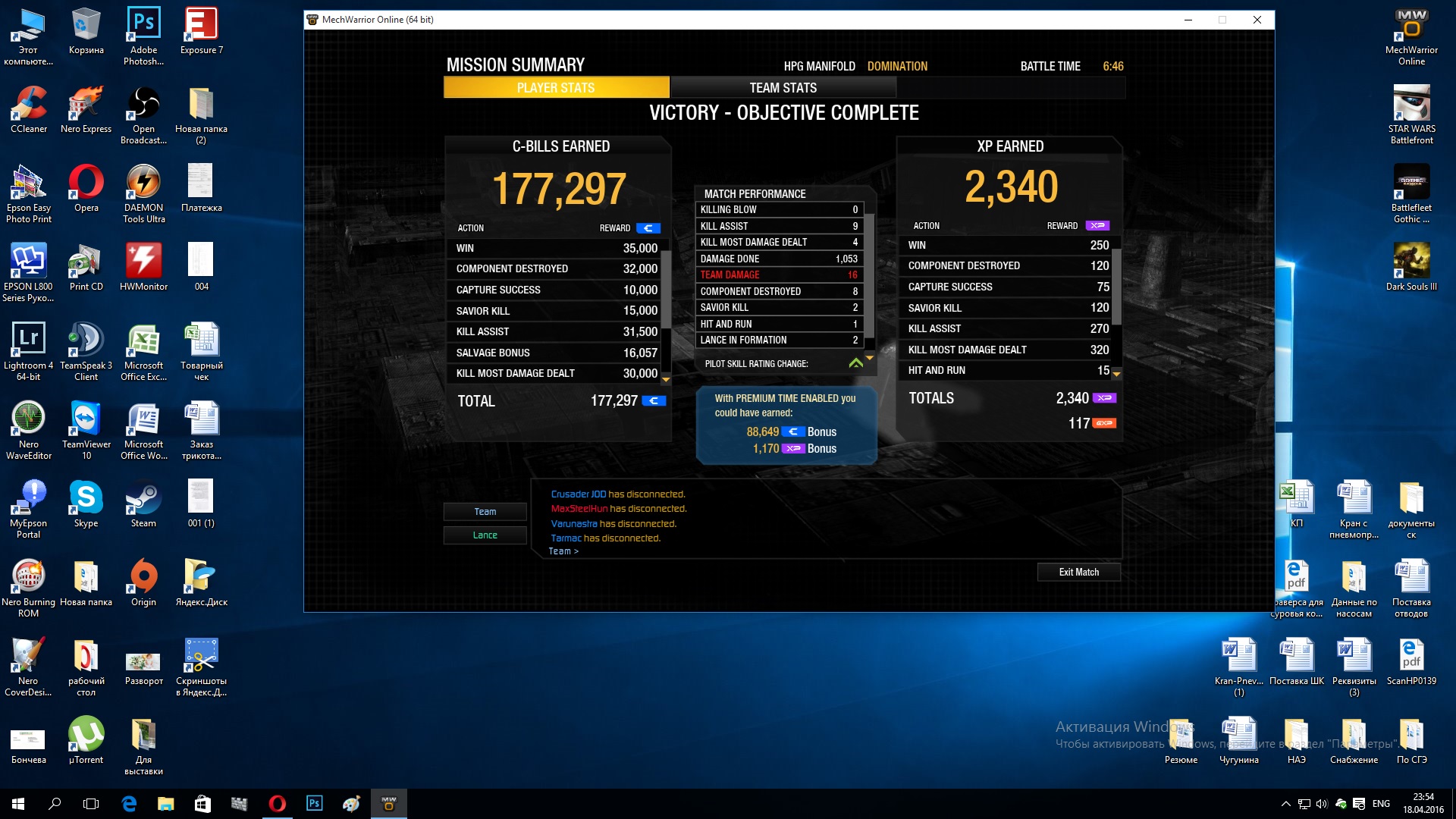Viewport: 1456px width, 819px height.
Task: Click the XP Earned list scrollbar
Action: coord(1116,288)
